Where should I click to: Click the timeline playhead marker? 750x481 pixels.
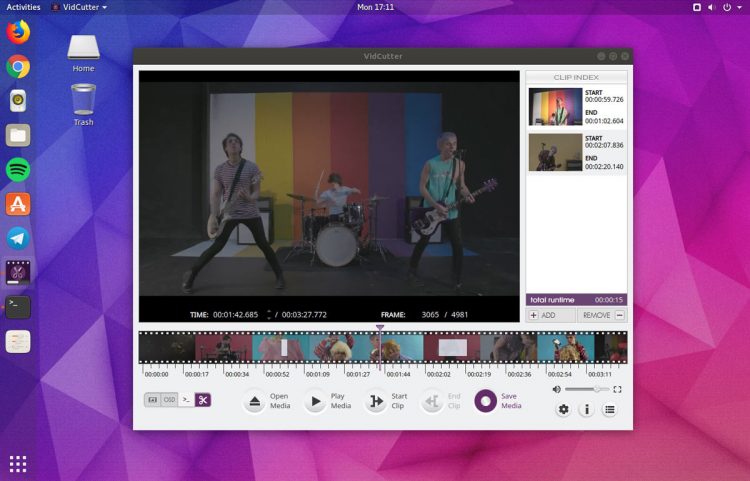pyautogui.click(x=380, y=328)
